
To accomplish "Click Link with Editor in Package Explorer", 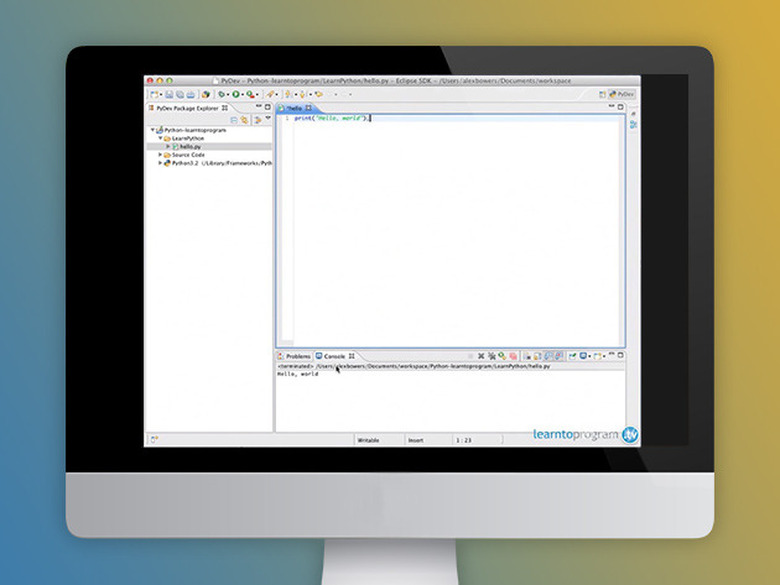I will pyautogui.click(x=244, y=119).
